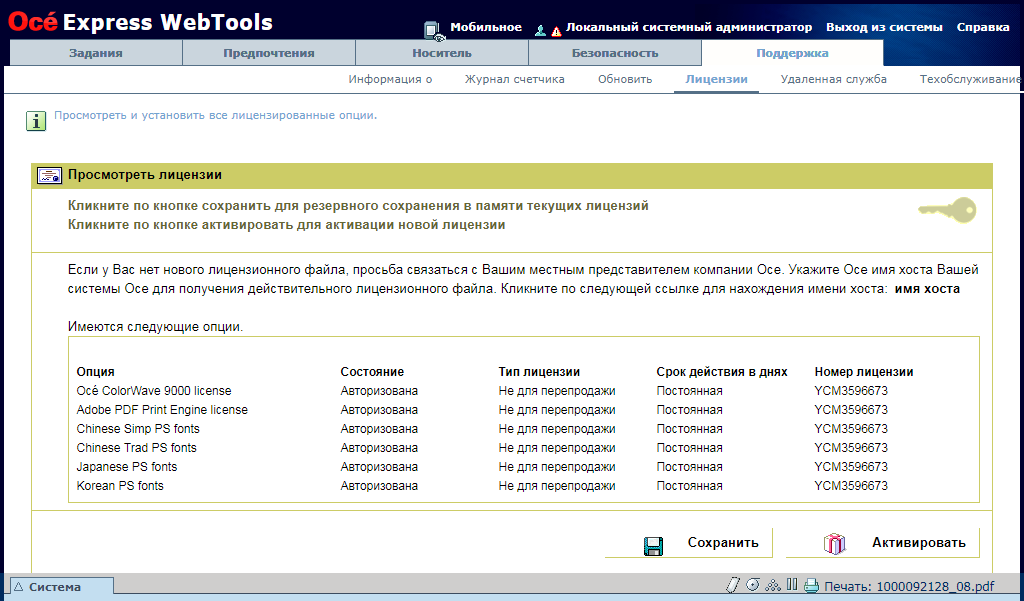The height and width of the screenshot is (601, 1024).
Task: Click Выход из системы to log out
Action: tap(884, 27)
